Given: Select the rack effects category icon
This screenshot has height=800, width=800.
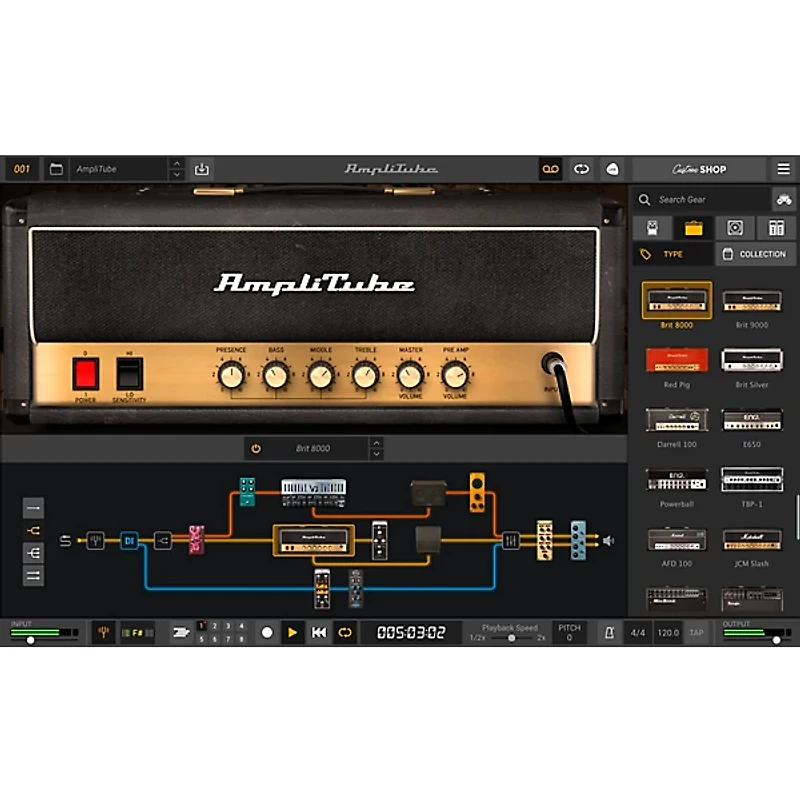Looking at the screenshot, I should coord(777,227).
